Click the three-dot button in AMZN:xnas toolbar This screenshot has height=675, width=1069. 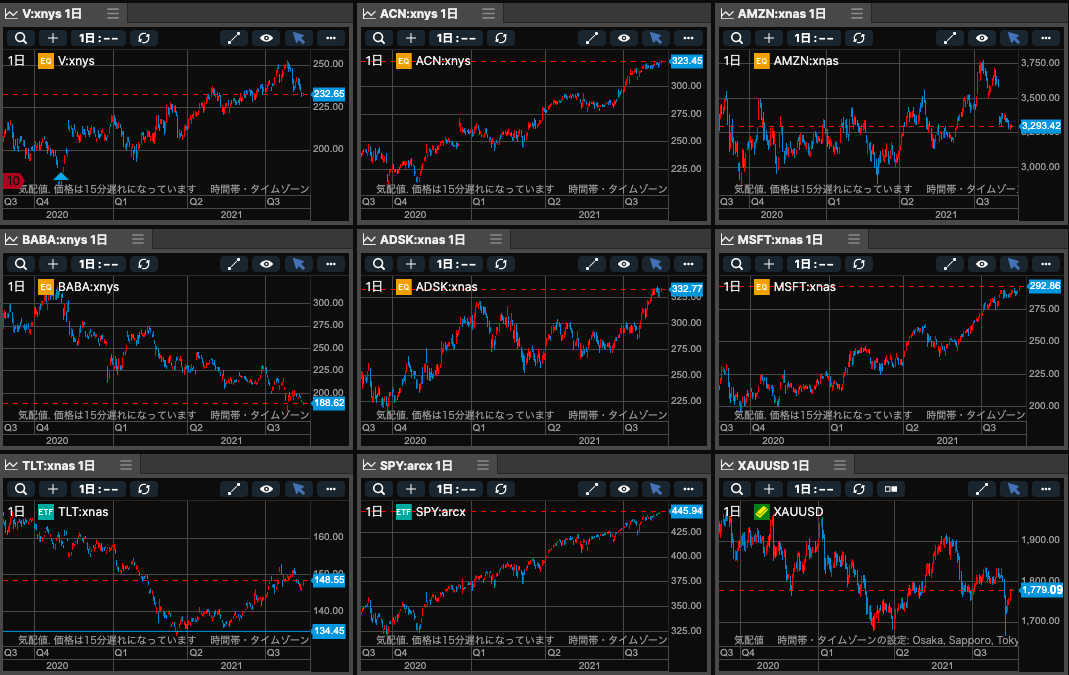point(1046,38)
